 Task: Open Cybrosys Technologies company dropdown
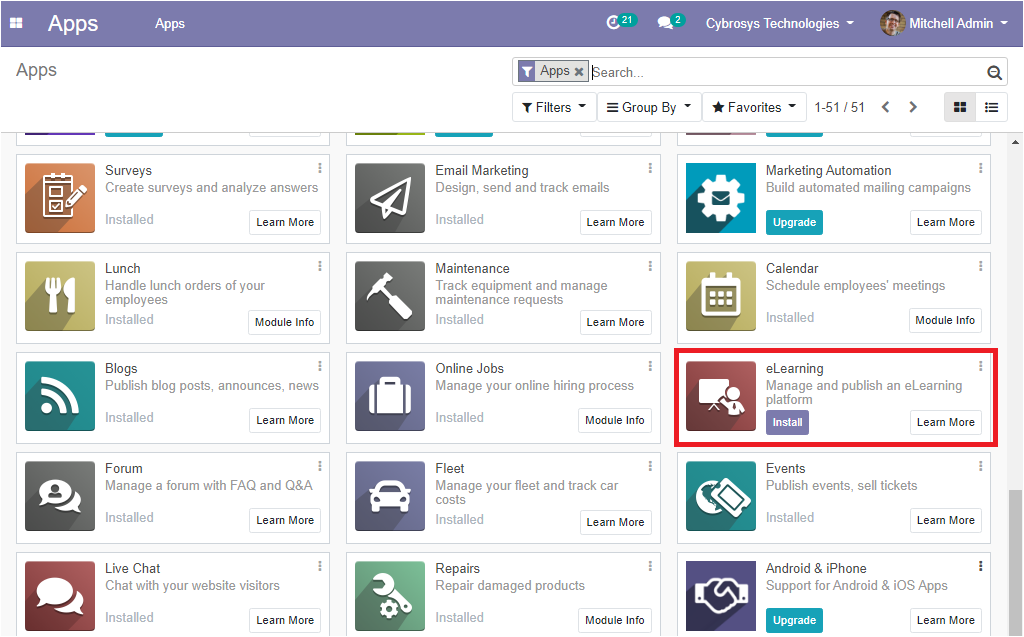780,24
